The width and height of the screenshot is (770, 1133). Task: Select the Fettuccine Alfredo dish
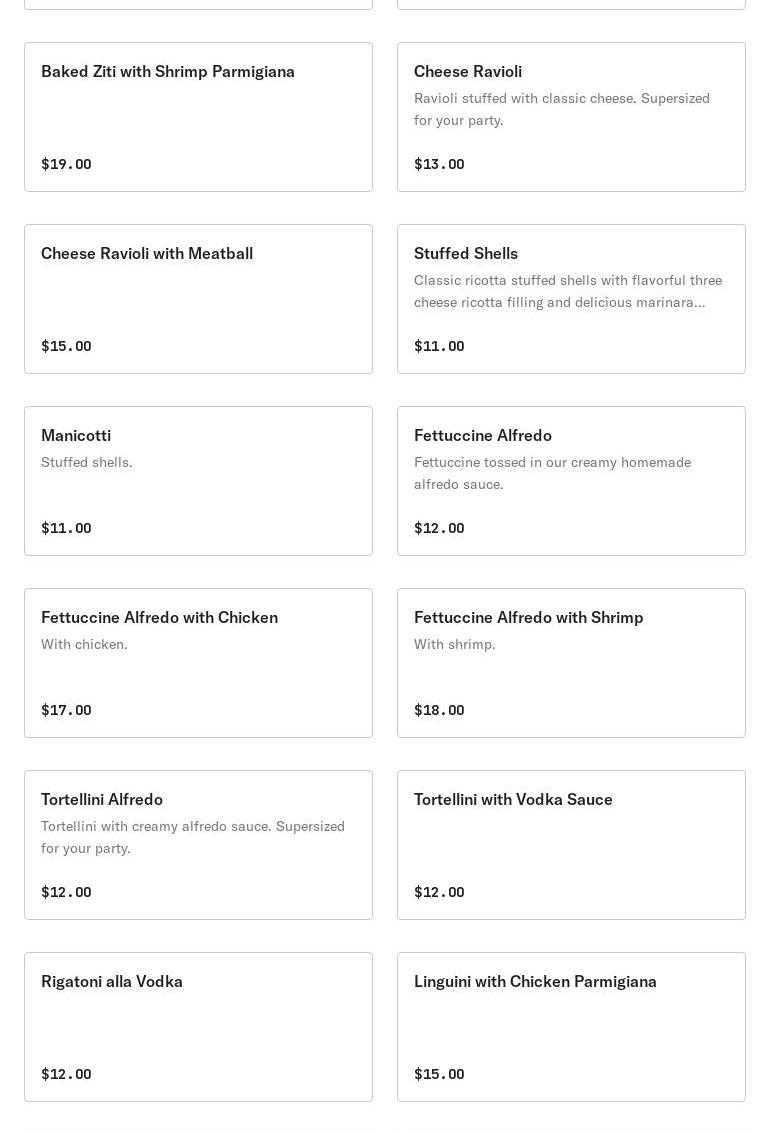pyautogui.click(x=571, y=481)
